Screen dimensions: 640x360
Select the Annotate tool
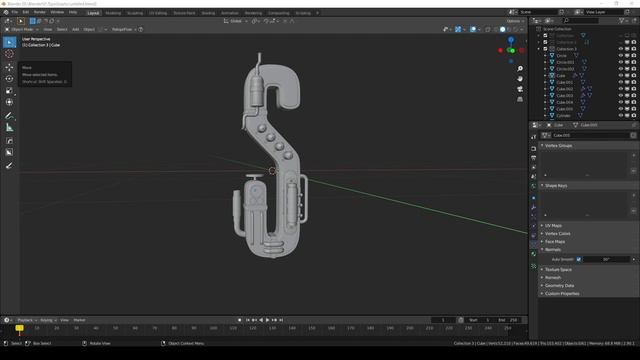point(9,116)
